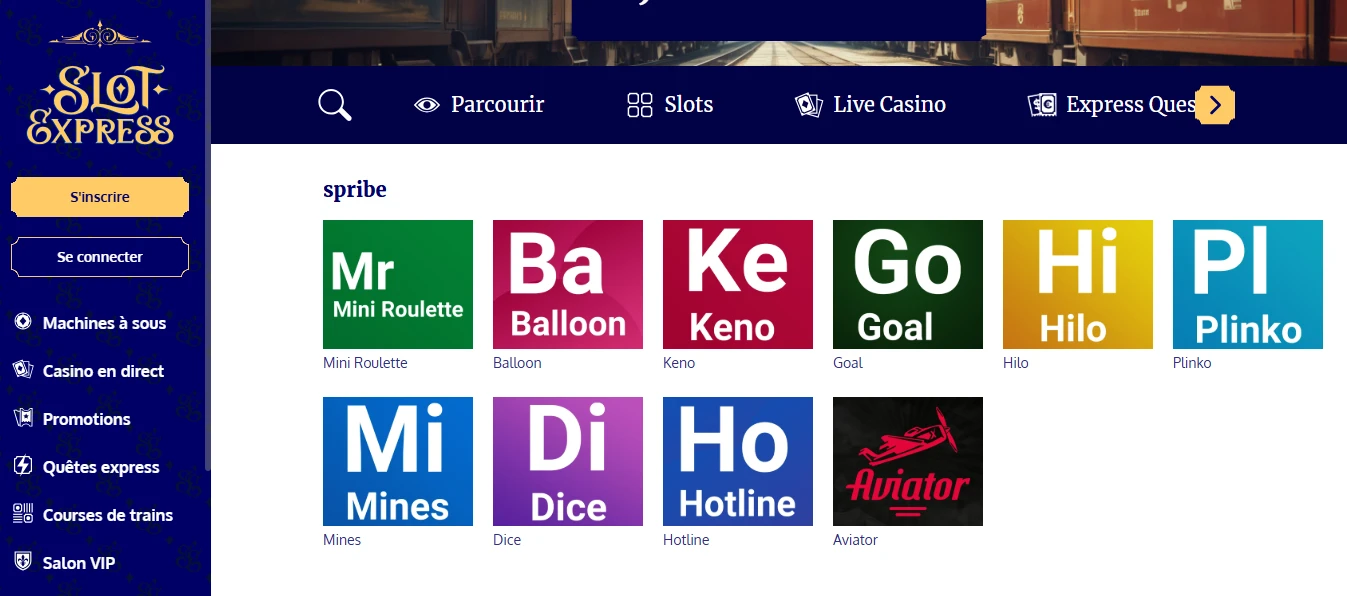Click the Slot Express logo
This screenshot has height=596, width=1347.
[100, 88]
